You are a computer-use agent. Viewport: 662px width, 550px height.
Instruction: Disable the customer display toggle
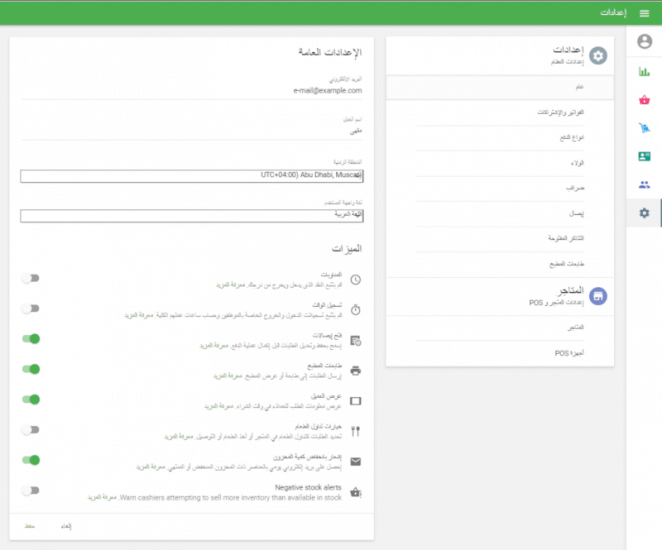31,399
